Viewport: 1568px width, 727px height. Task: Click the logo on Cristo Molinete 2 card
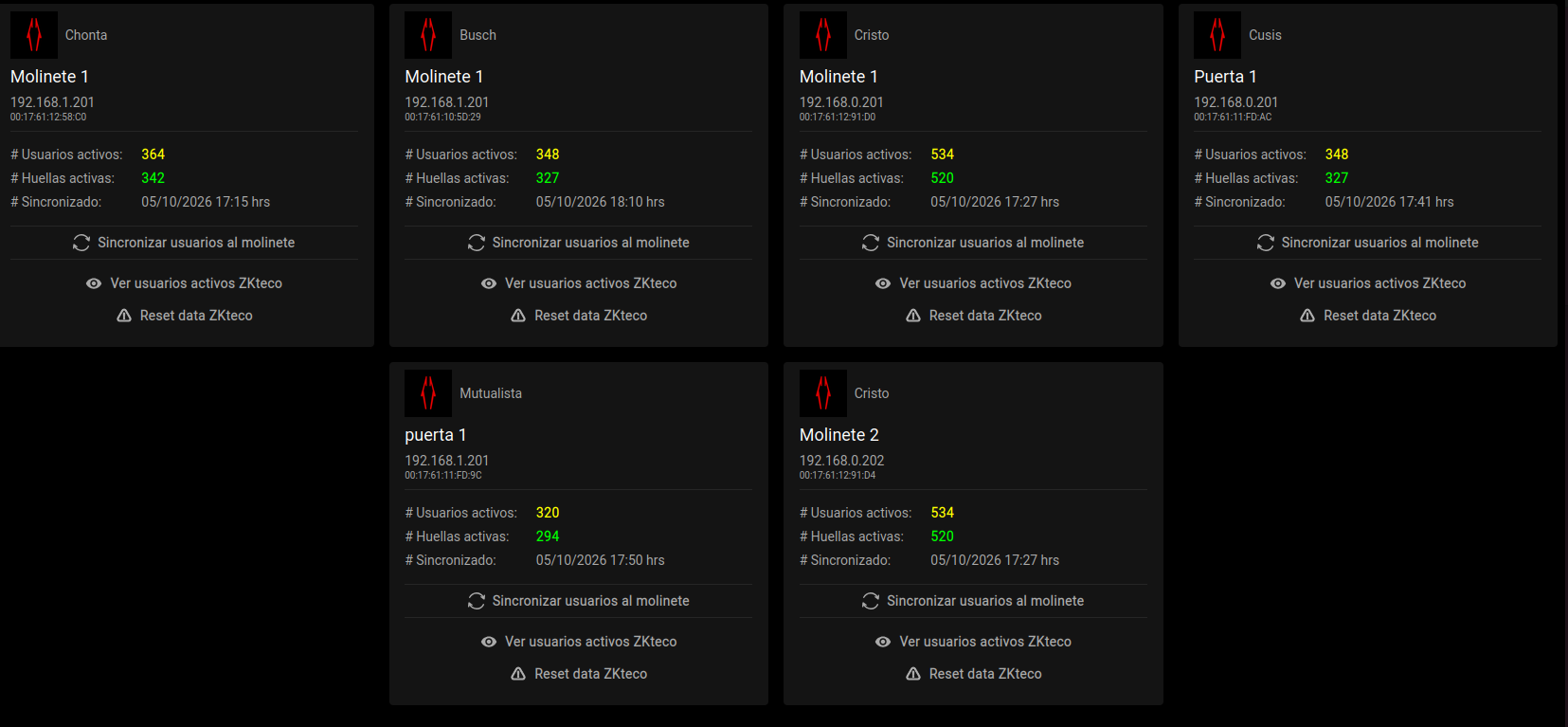pyautogui.click(x=823, y=393)
